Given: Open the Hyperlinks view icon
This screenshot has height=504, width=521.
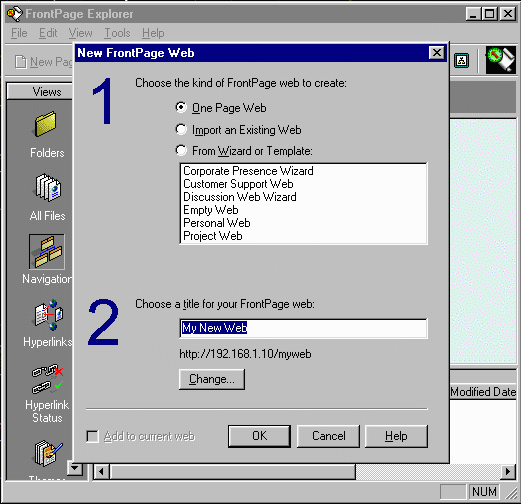Looking at the screenshot, I should point(49,315).
